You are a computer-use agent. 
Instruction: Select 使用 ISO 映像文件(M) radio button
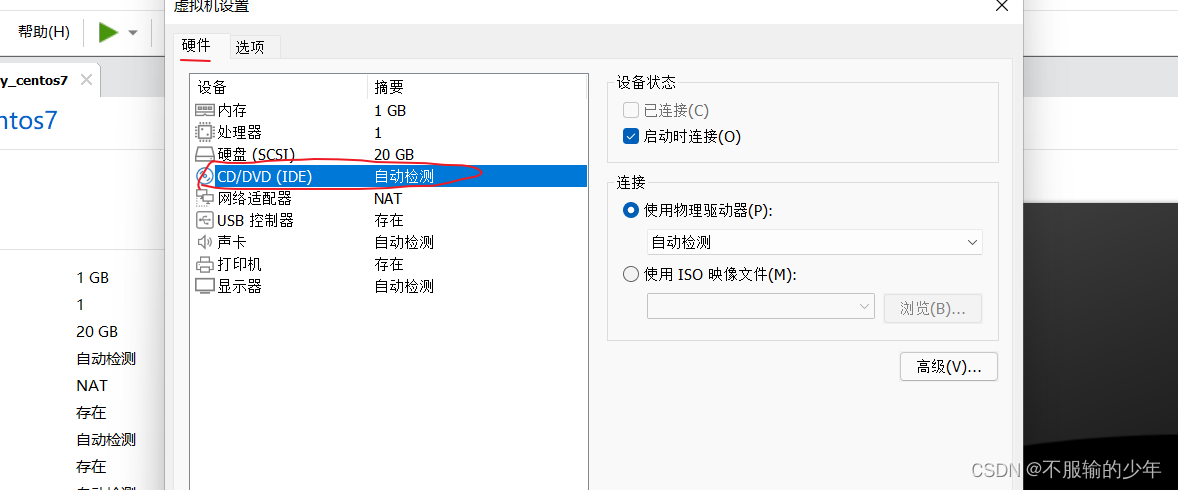[x=630, y=274]
